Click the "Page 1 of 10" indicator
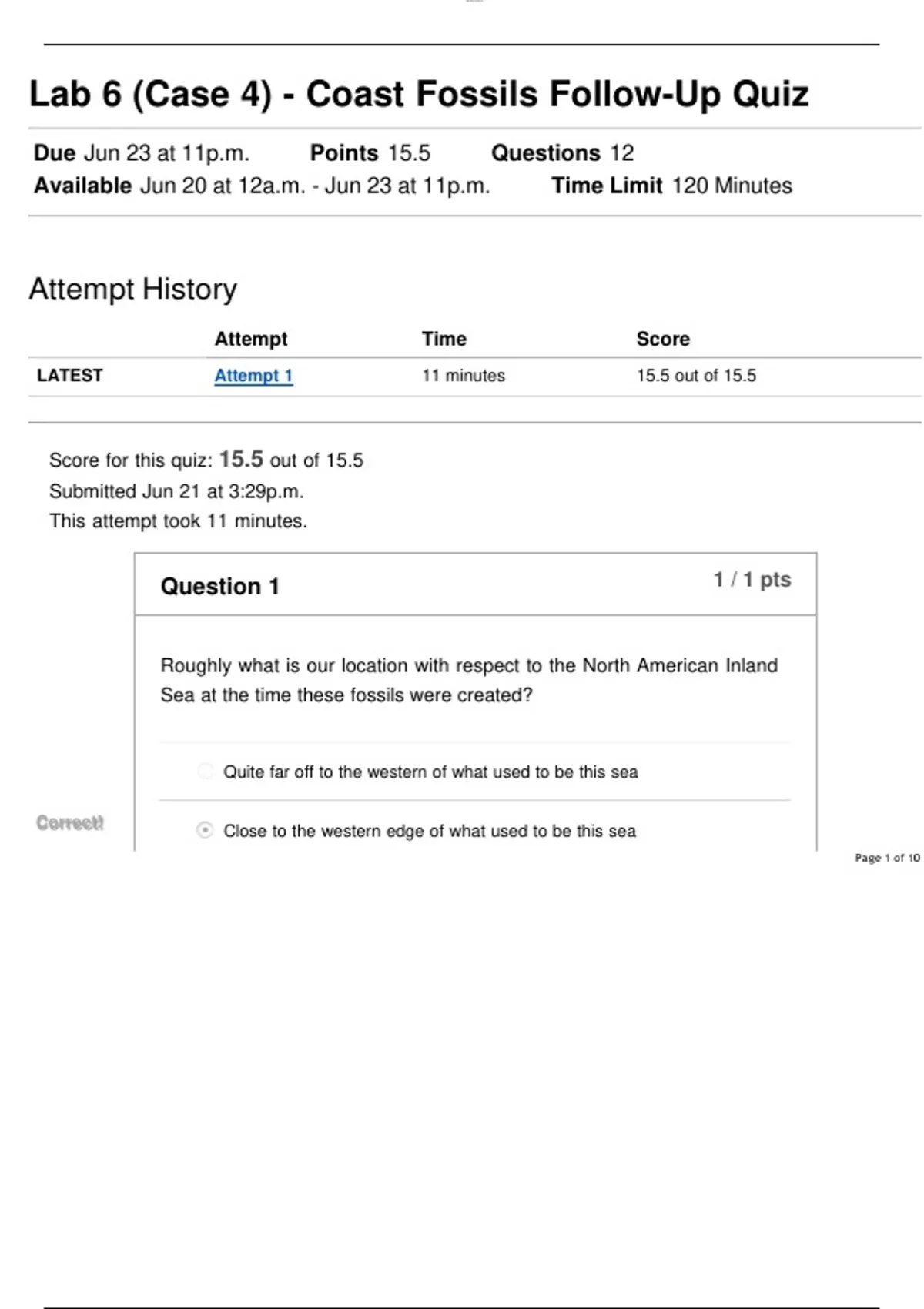The image size is (924, 1309). [886, 858]
